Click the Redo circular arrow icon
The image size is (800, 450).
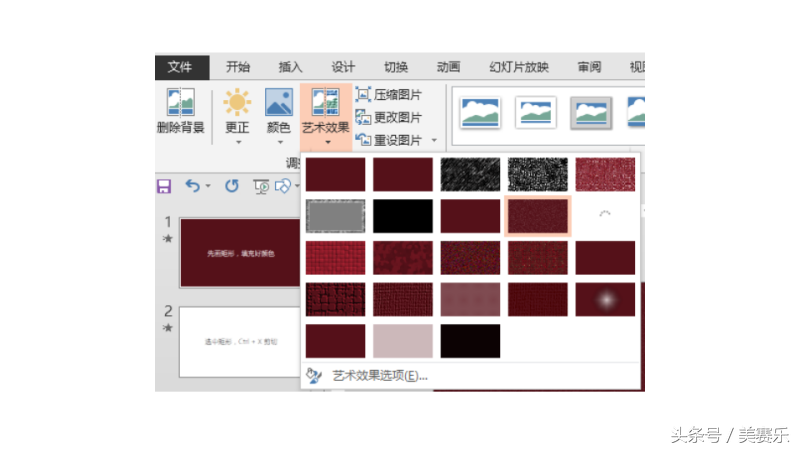pos(232,186)
